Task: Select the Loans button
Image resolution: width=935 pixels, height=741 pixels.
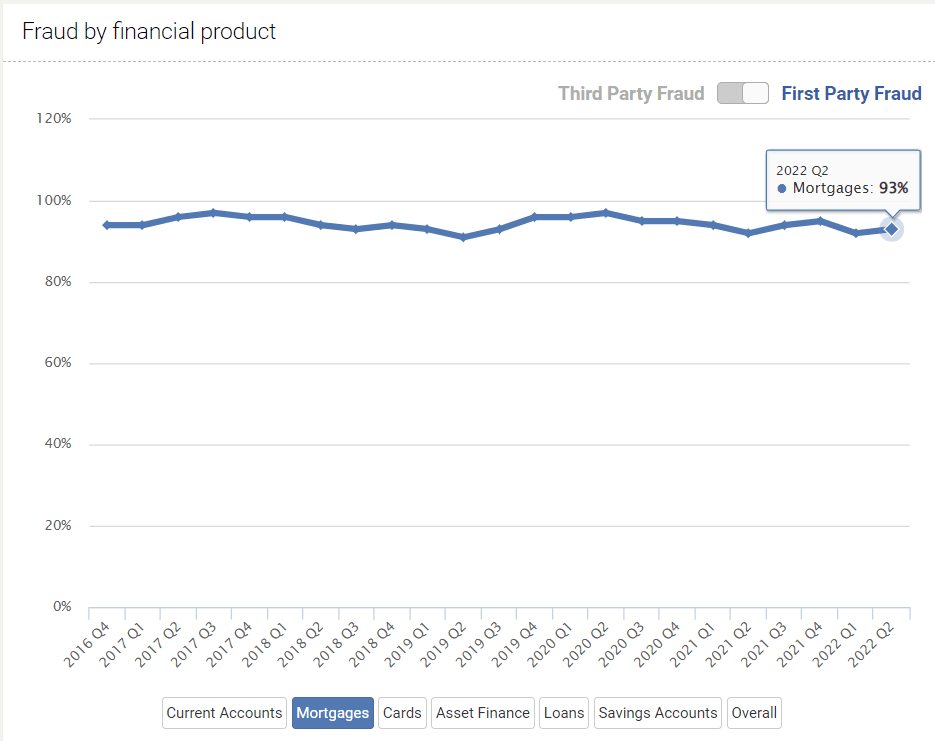Action: [x=564, y=713]
